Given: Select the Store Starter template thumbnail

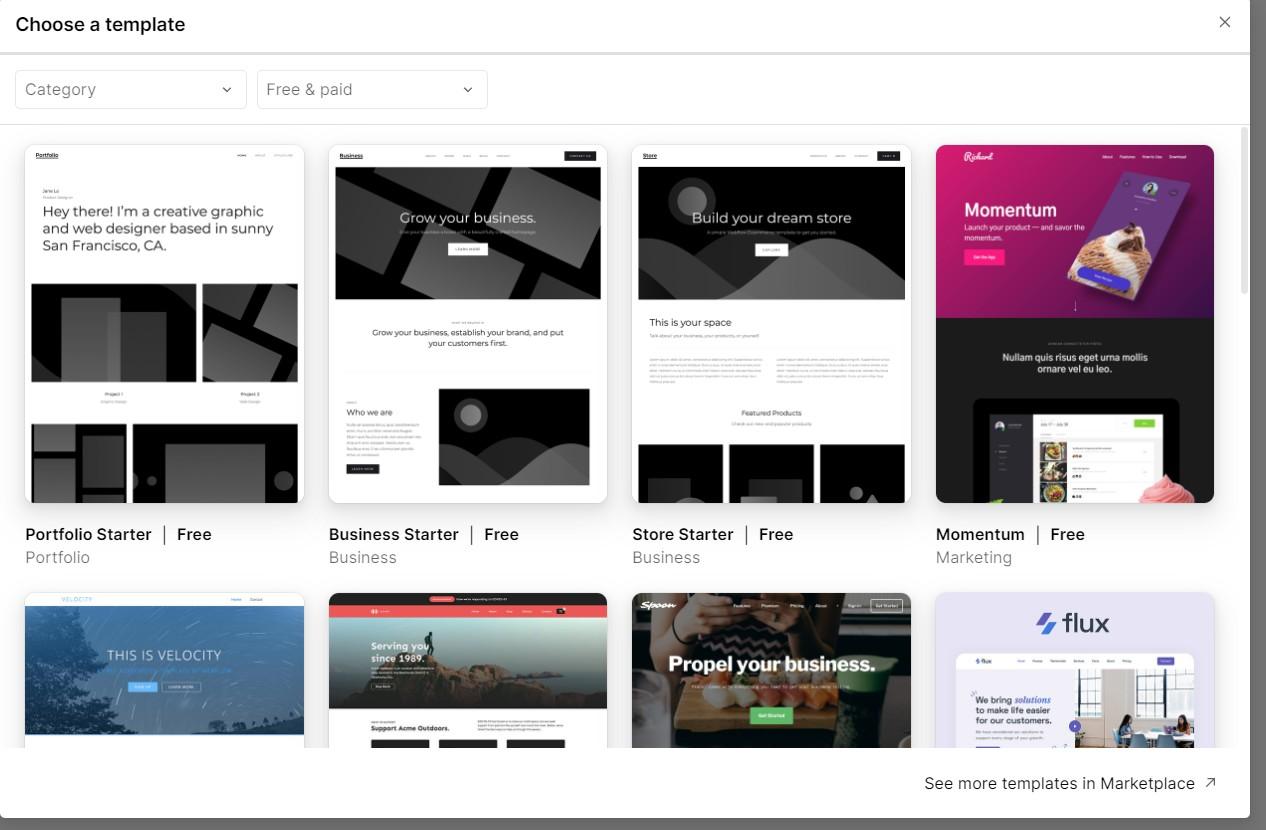Looking at the screenshot, I should click(771, 324).
